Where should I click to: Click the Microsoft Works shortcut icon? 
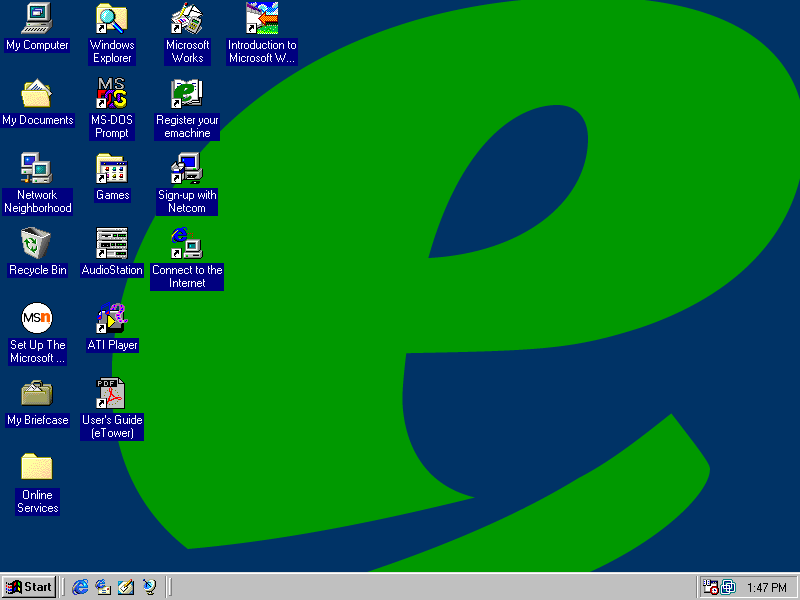(187, 18)
